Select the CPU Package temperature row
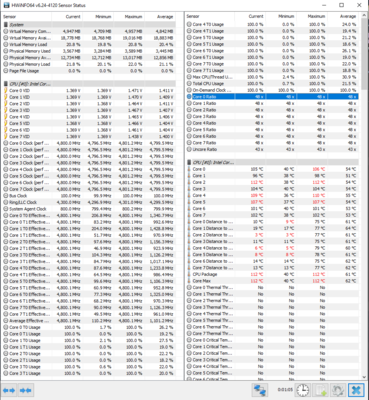The image size is (369, 400). click(272, 274)
